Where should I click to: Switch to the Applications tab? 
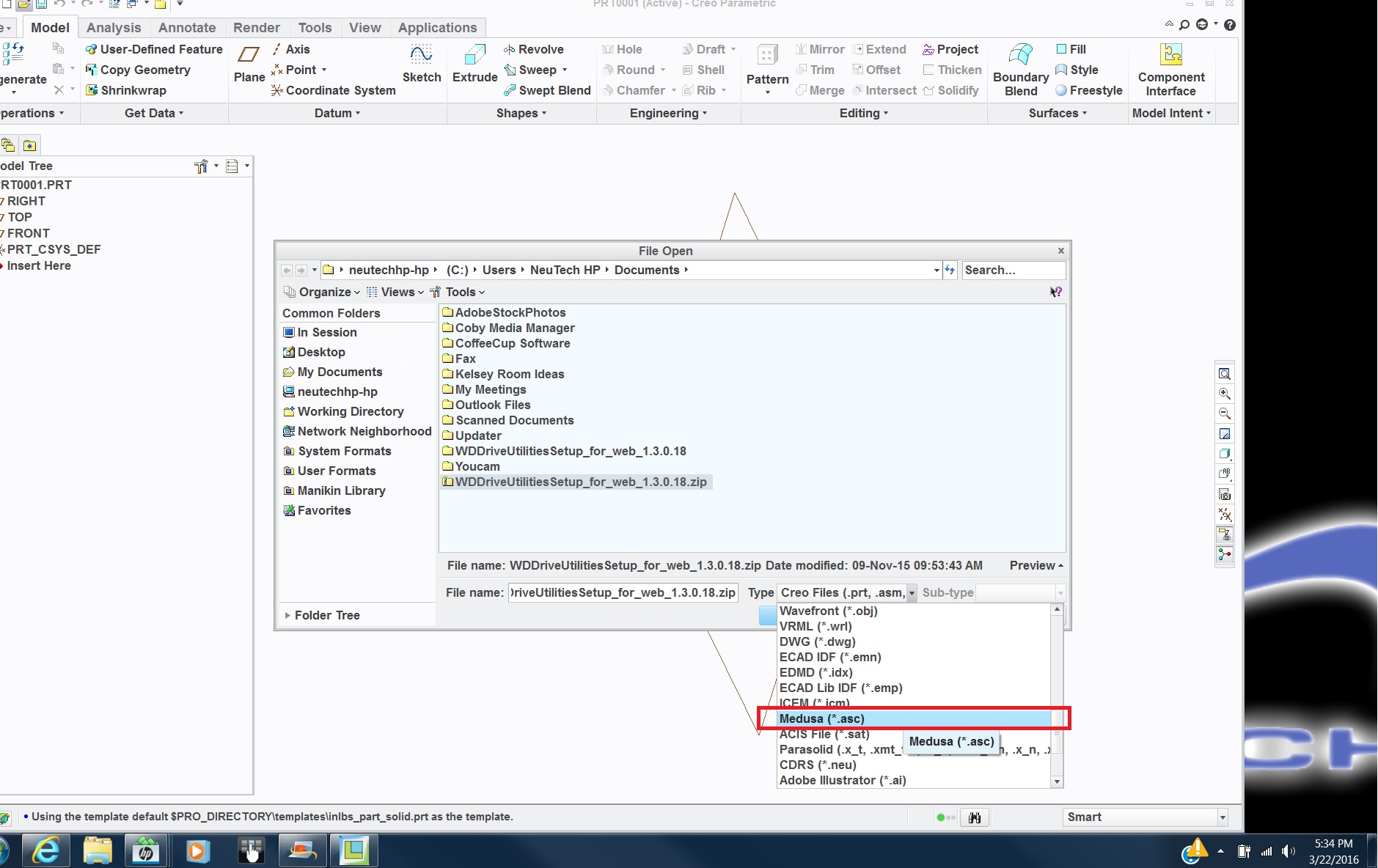click(x=437, y=28)
